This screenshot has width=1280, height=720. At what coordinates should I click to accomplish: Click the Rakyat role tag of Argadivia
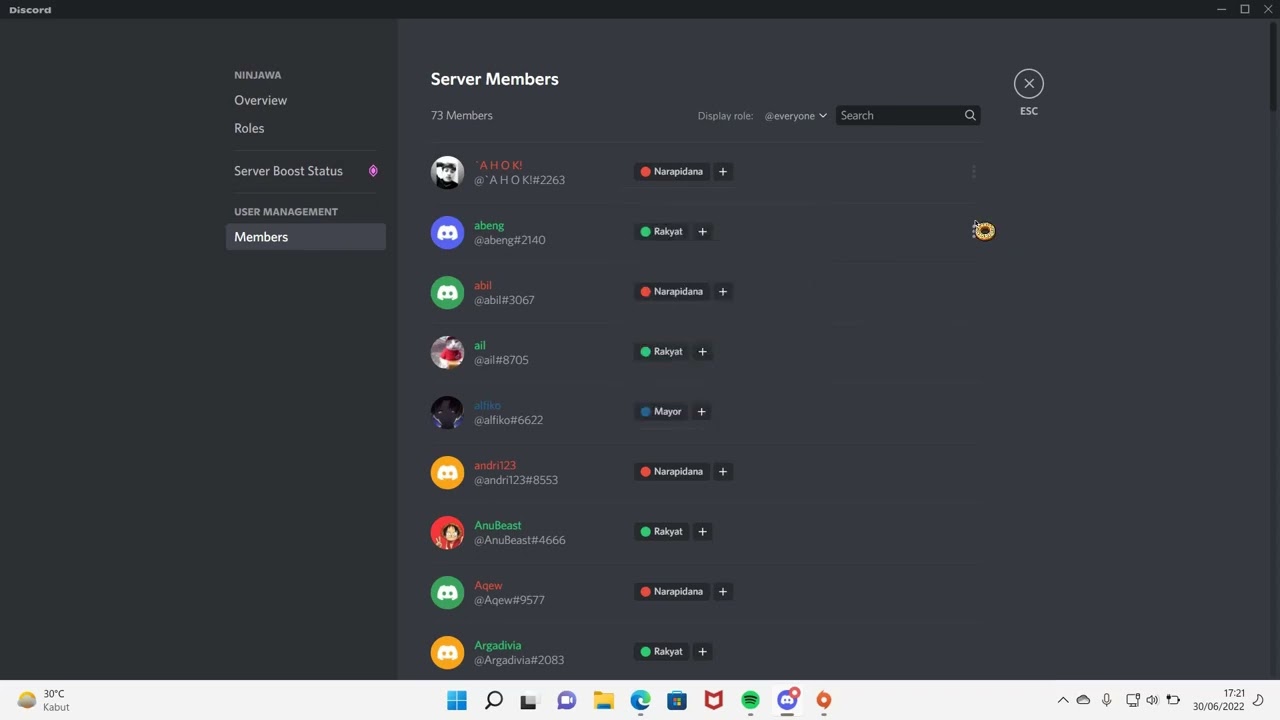coord(662,652)
